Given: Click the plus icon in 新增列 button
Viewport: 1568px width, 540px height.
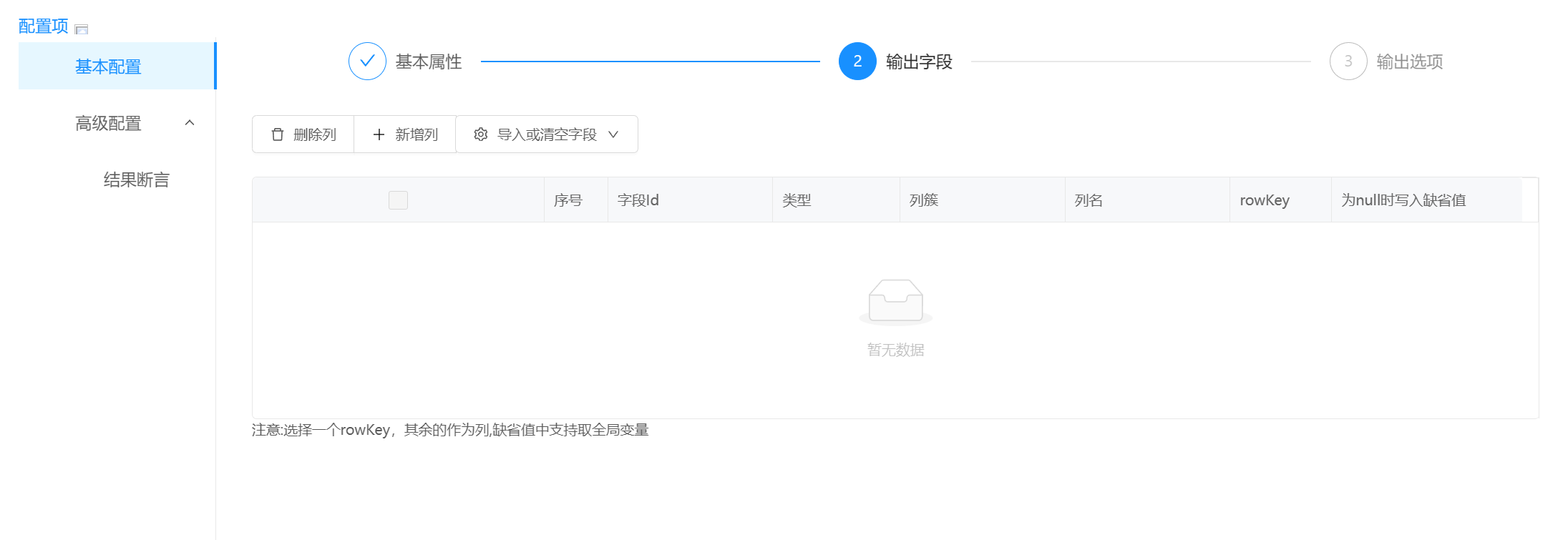Looking at the screenshot, I should [x=379, y=134].
